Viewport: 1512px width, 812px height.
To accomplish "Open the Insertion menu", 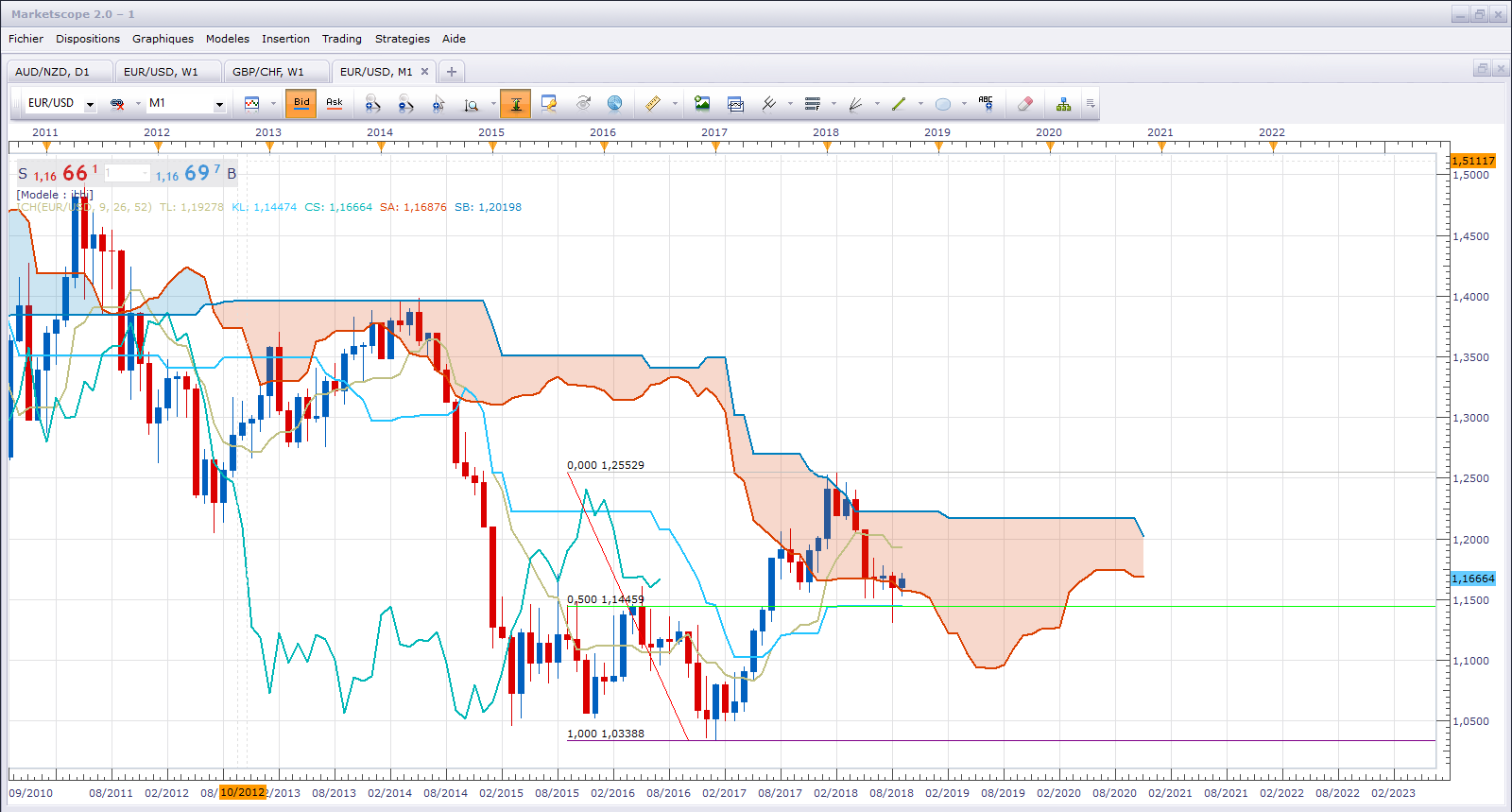I will pos(285,39).
